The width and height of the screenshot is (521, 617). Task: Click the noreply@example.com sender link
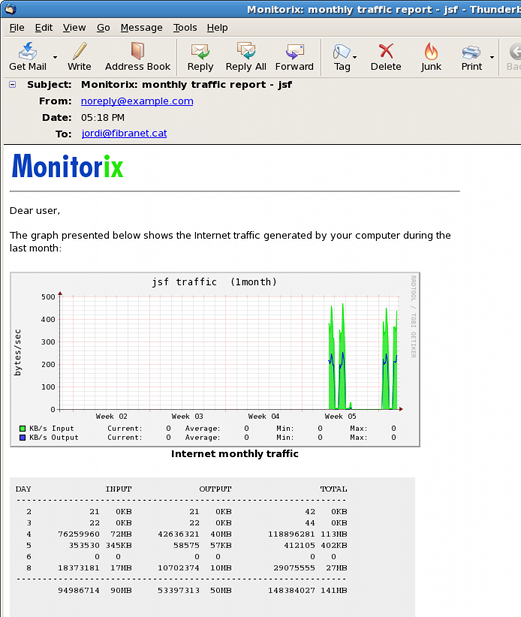pos(137,101)
